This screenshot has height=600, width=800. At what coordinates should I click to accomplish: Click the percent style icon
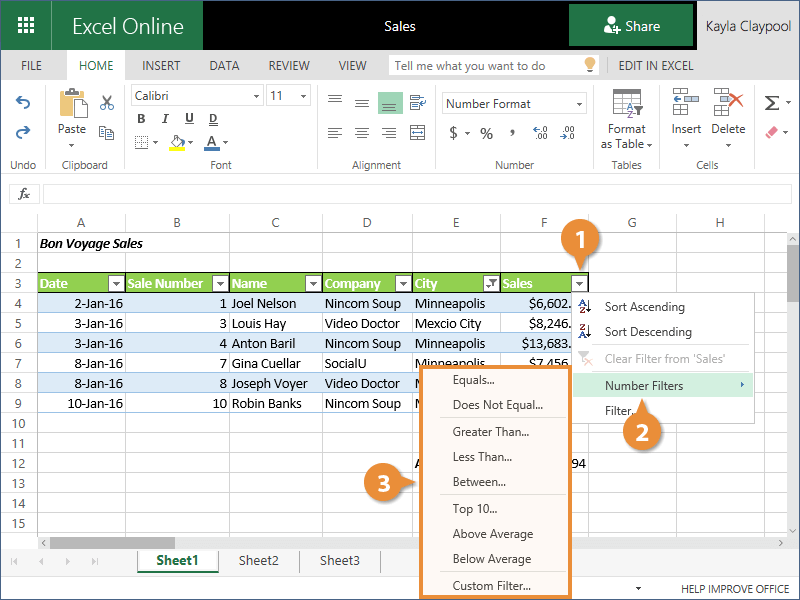486,133
